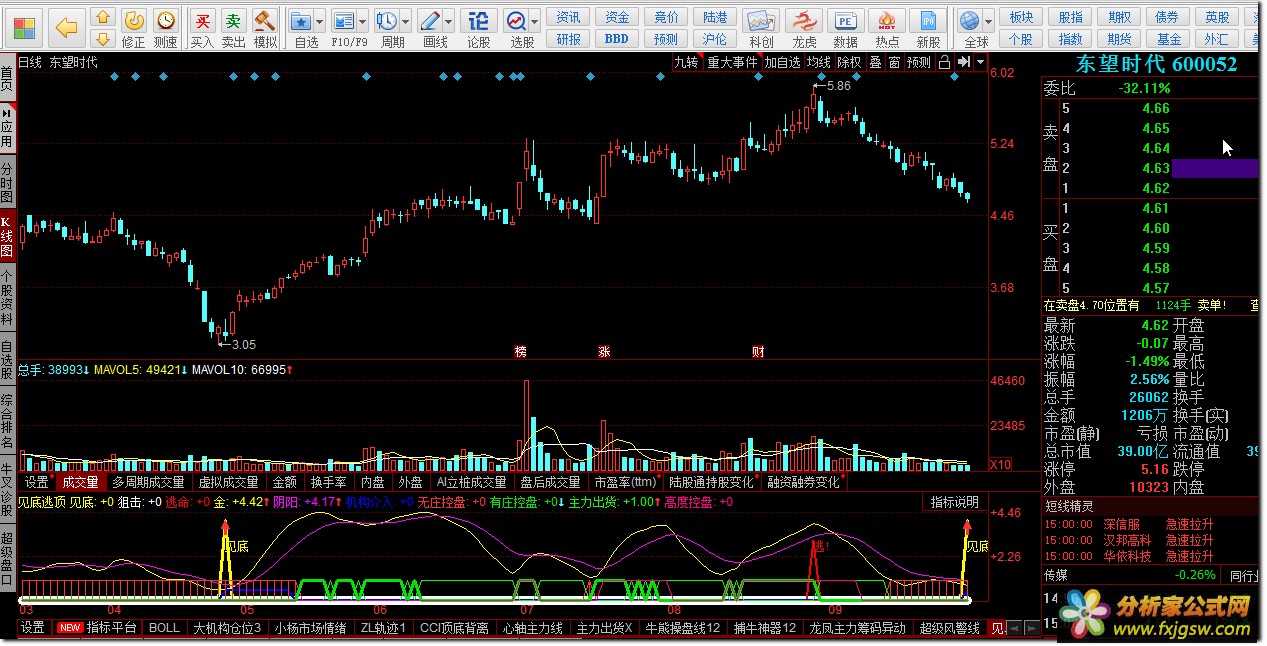
Task: Click the 买入 buy icon
Action: pyautogui.click(x=202, y=20)
